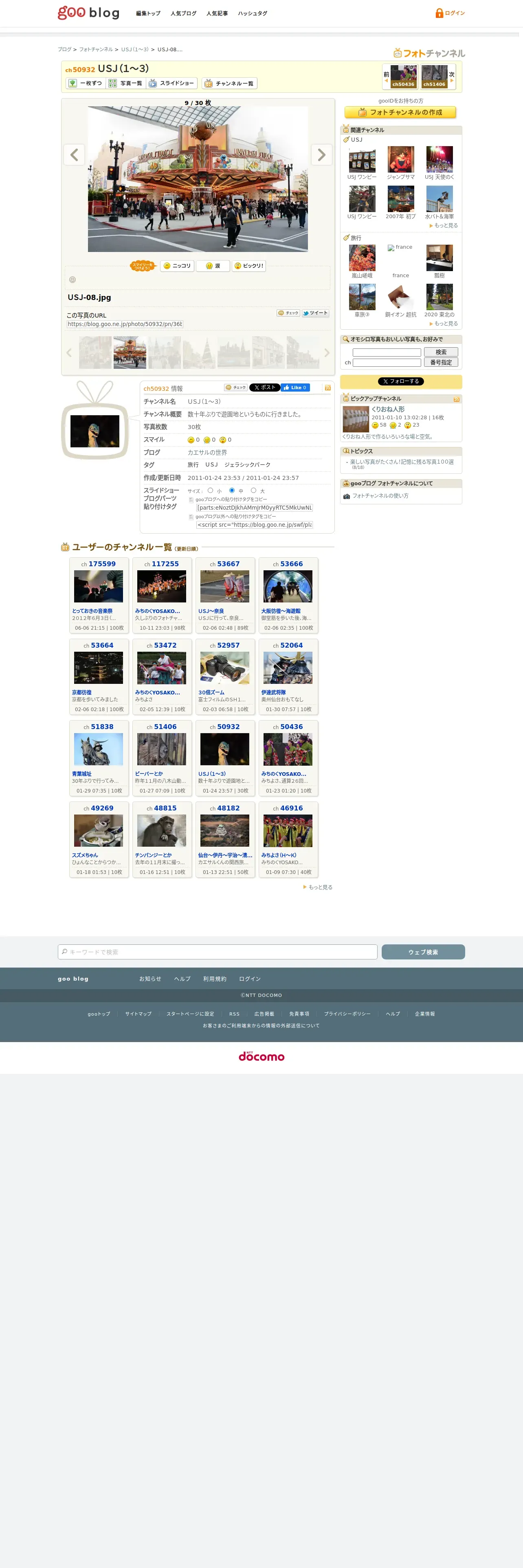Open the くりおね人形 pickup channel link
523x1568 pixels.
pos(388,410)
